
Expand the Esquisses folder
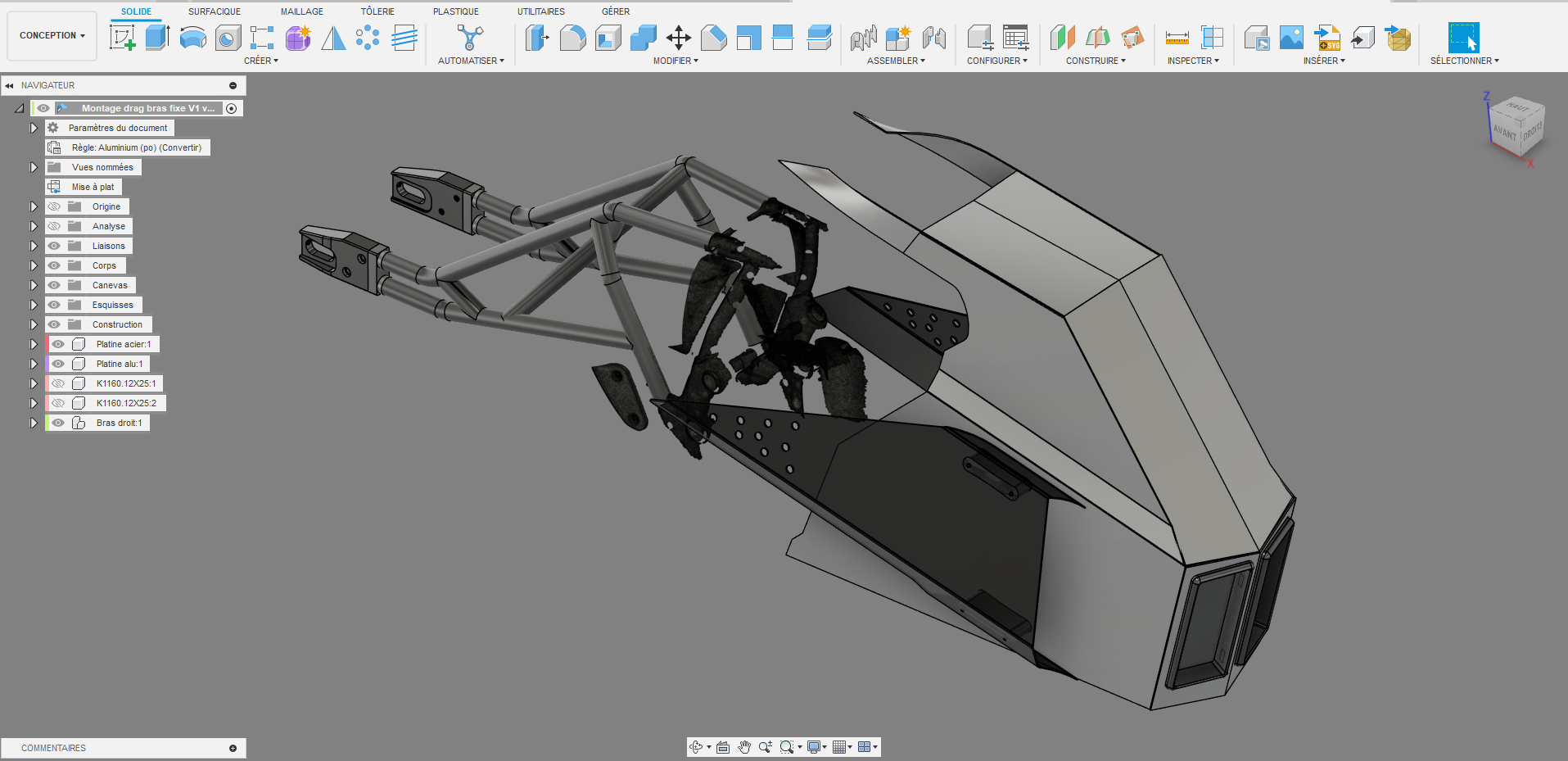pyautogui.click(x=34, y=305)
